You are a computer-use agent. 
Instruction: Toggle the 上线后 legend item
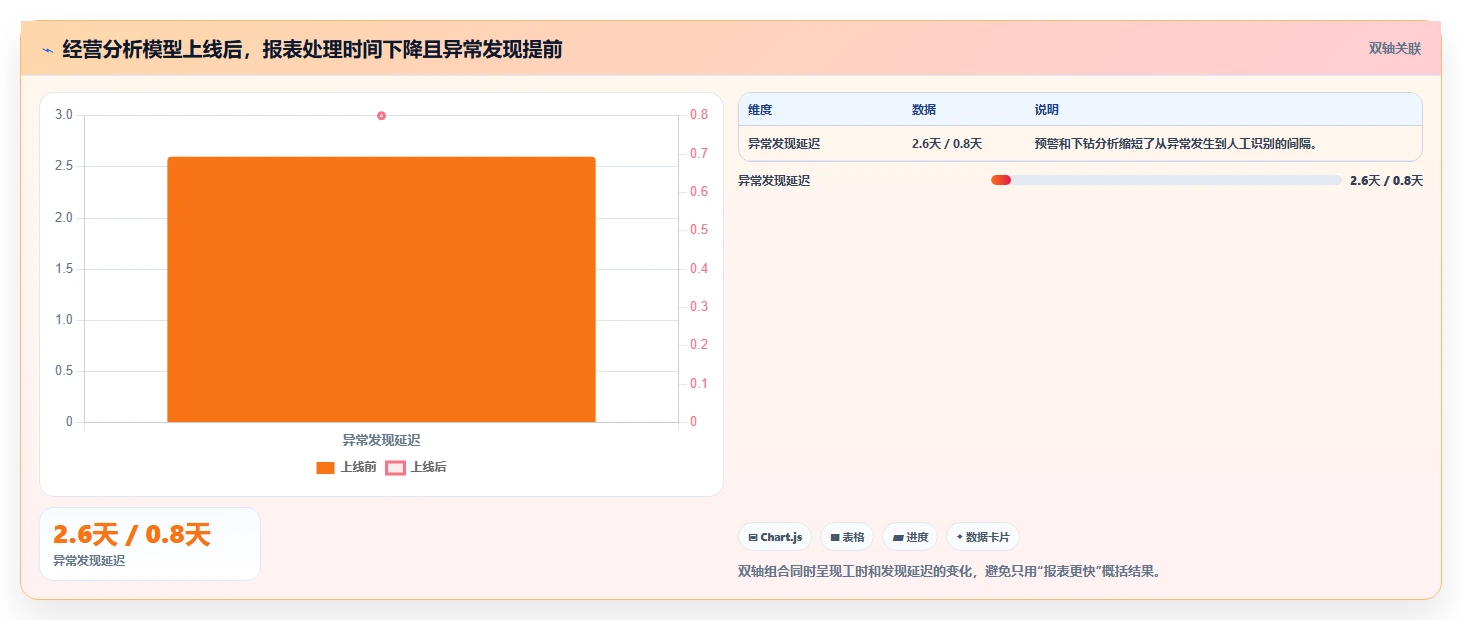416,467
